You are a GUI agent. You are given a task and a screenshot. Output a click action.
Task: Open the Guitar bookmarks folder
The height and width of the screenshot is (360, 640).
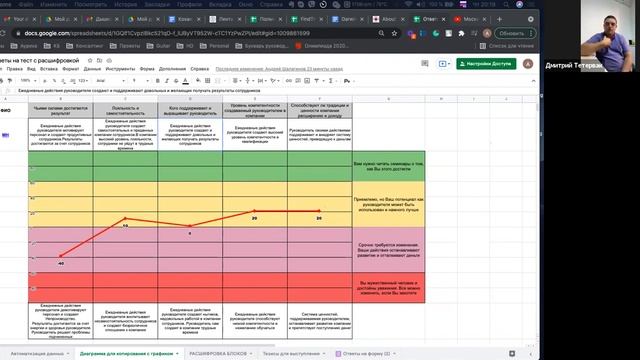(157, 46)
